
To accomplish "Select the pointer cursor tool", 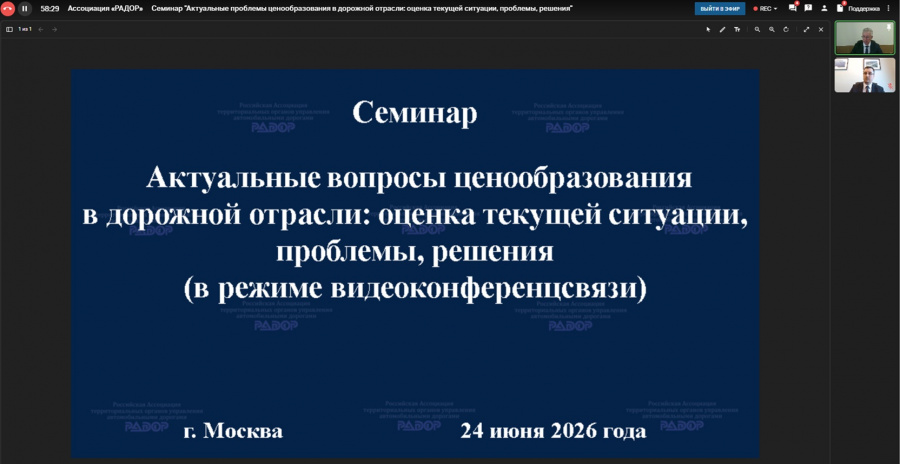I will point(709,29).
